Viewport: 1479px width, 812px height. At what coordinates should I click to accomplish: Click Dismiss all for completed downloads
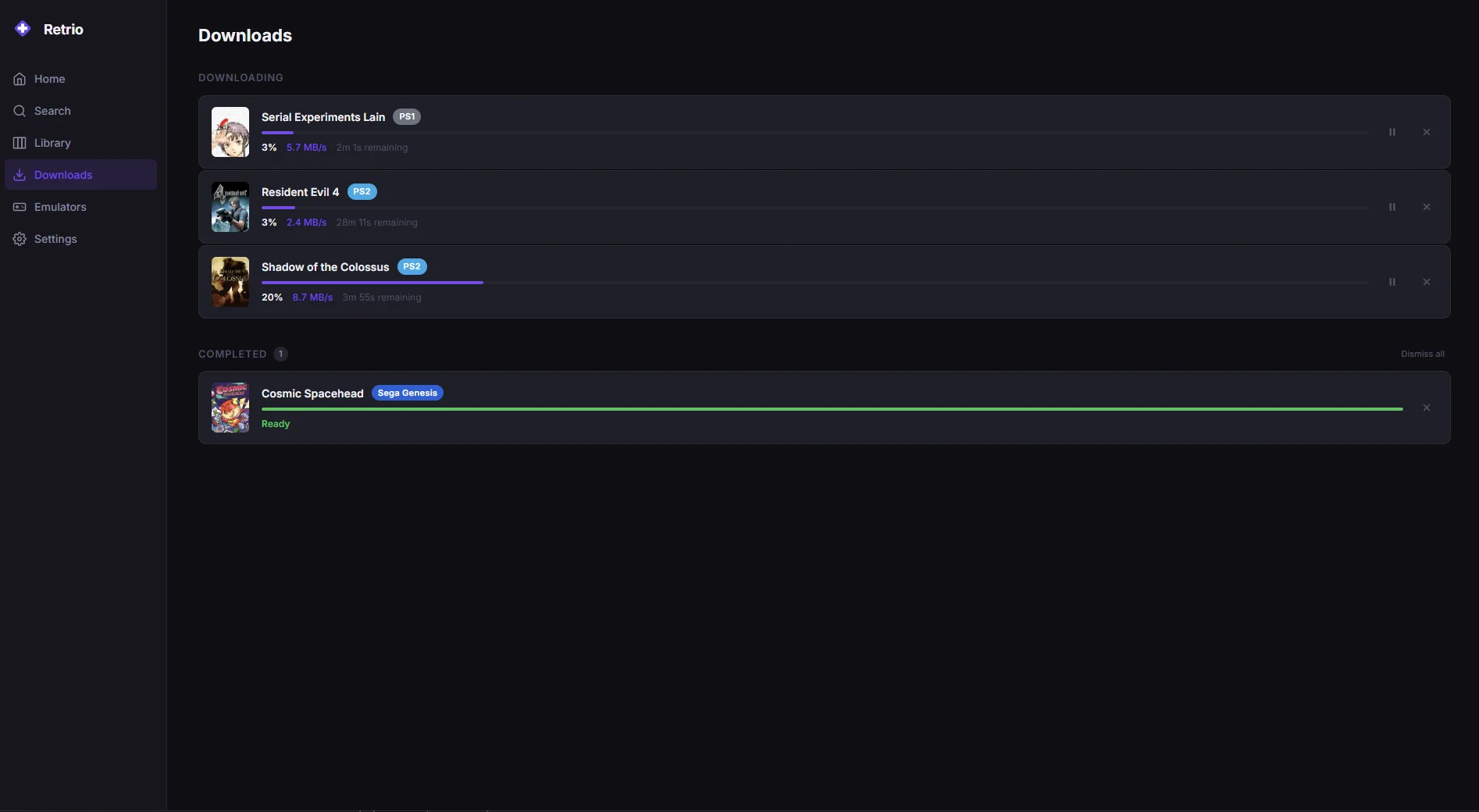pos(1423,354)
